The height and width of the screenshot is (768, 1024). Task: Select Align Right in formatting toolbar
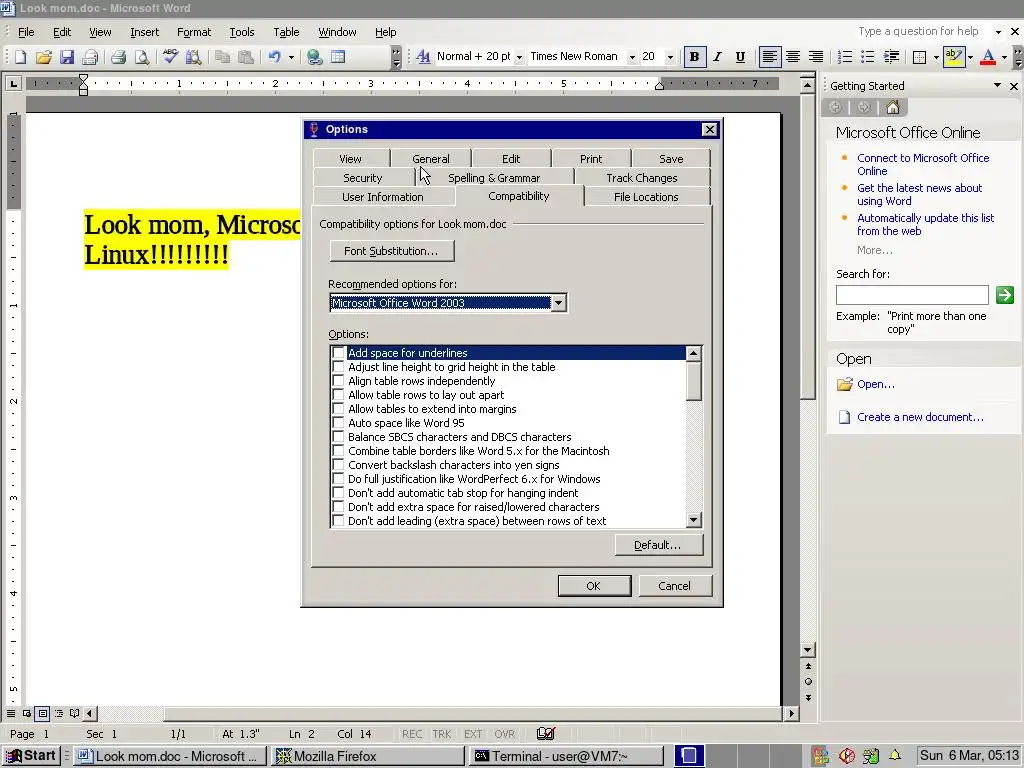[816, 57]
